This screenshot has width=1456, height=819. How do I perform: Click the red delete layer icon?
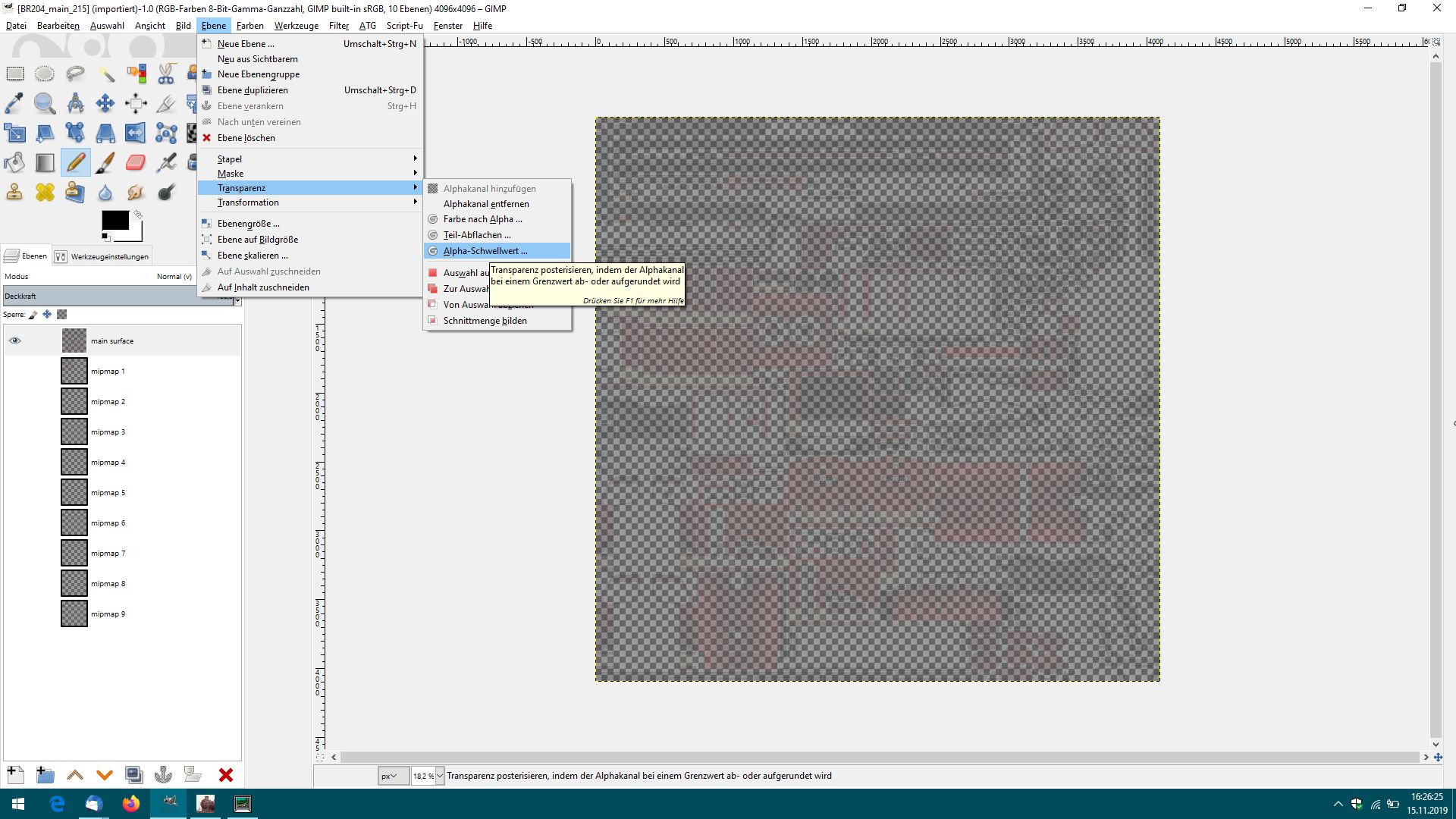225,774
